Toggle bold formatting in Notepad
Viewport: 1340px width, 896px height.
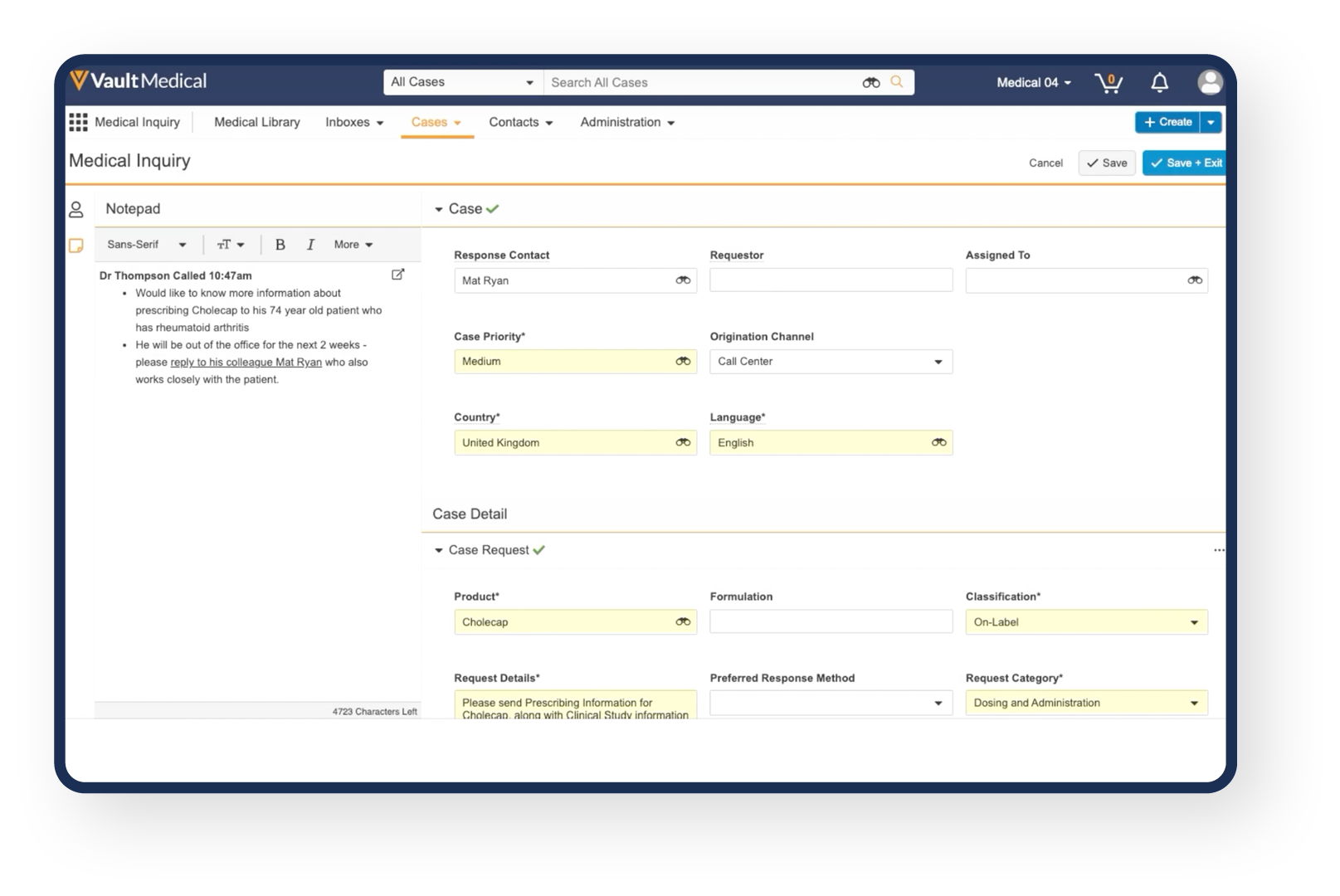click(x=280, y=245)
